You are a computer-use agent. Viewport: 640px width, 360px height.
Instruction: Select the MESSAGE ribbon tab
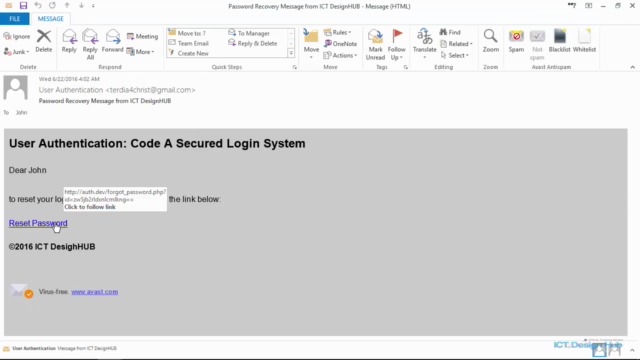[51, 19]
